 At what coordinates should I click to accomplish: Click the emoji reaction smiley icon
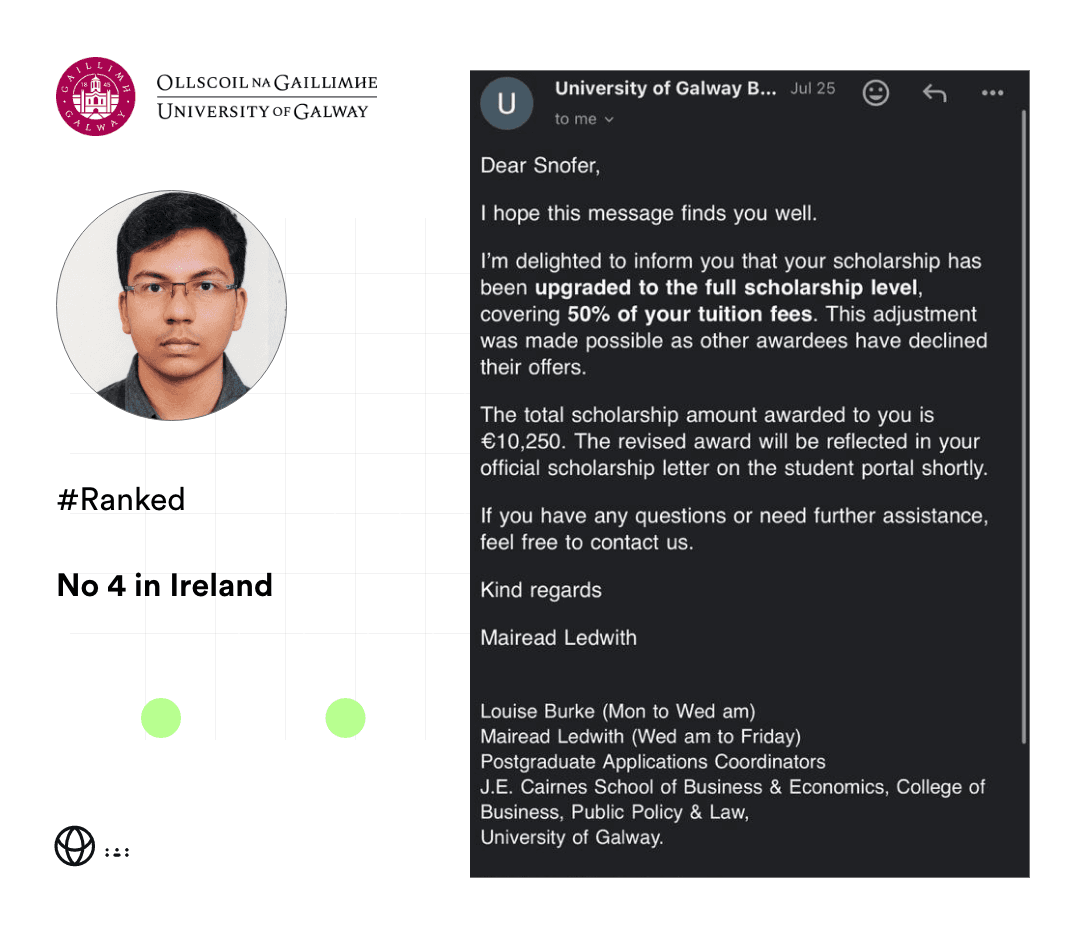click(875, 92)
